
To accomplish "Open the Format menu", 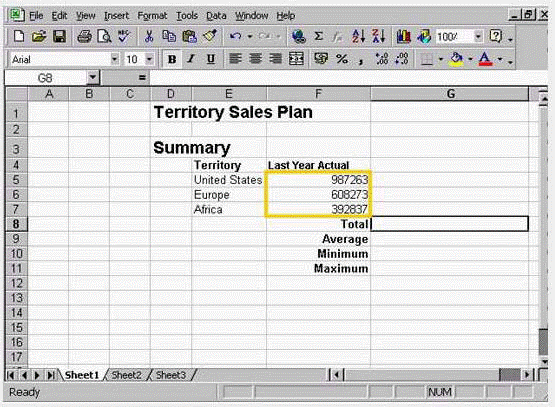I will coord(152,16).
